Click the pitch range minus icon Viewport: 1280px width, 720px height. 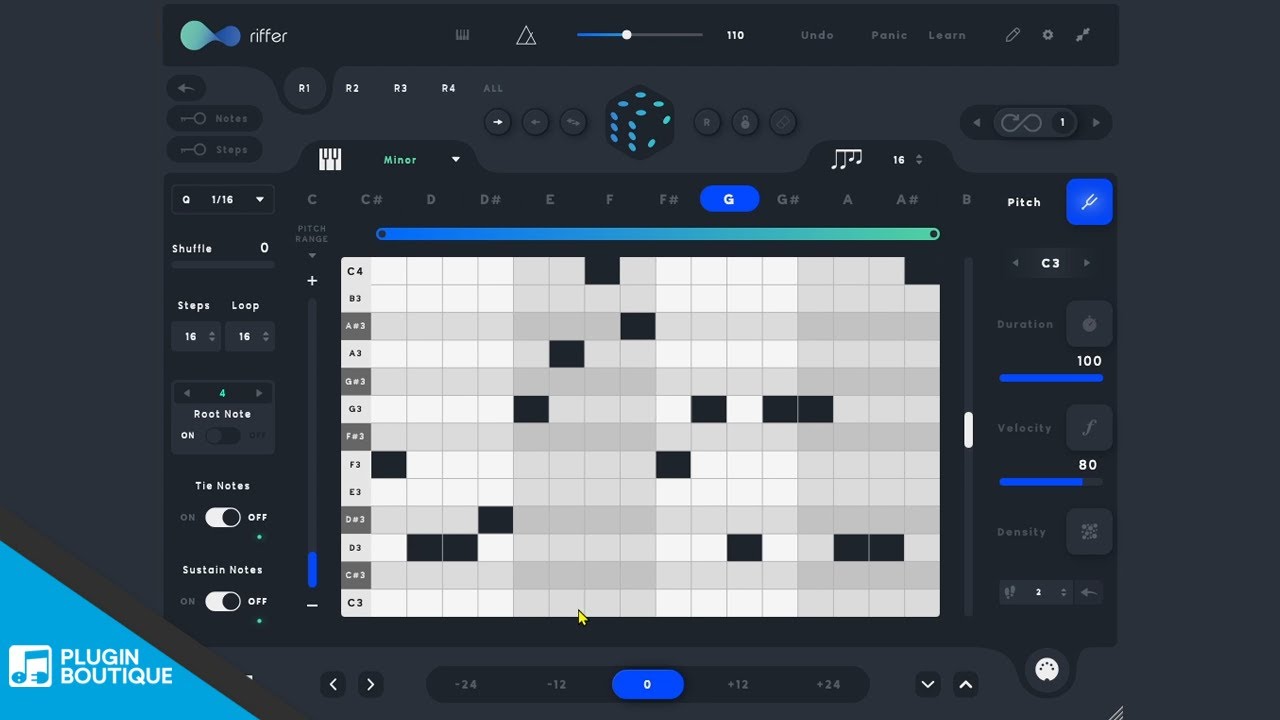pos(312,605)
